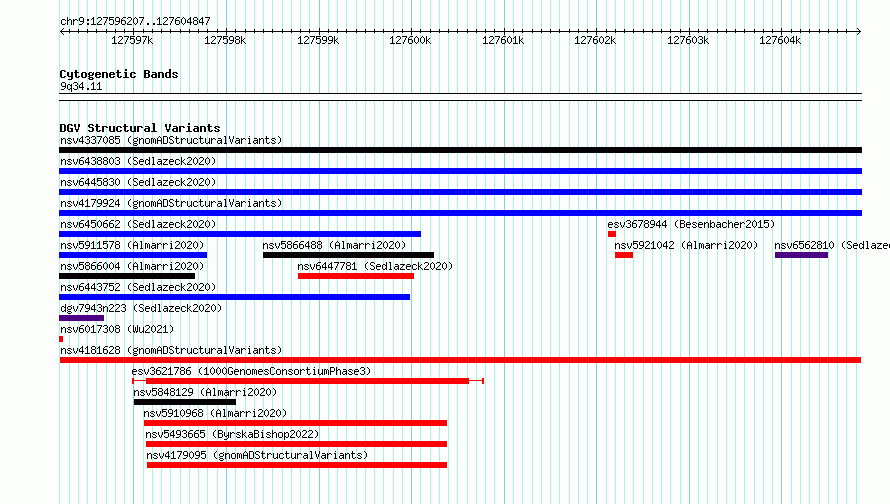The image size is (890, 504).
Task: Click the Cytogenetic Bands track title
Action: (x=119, y=74)
